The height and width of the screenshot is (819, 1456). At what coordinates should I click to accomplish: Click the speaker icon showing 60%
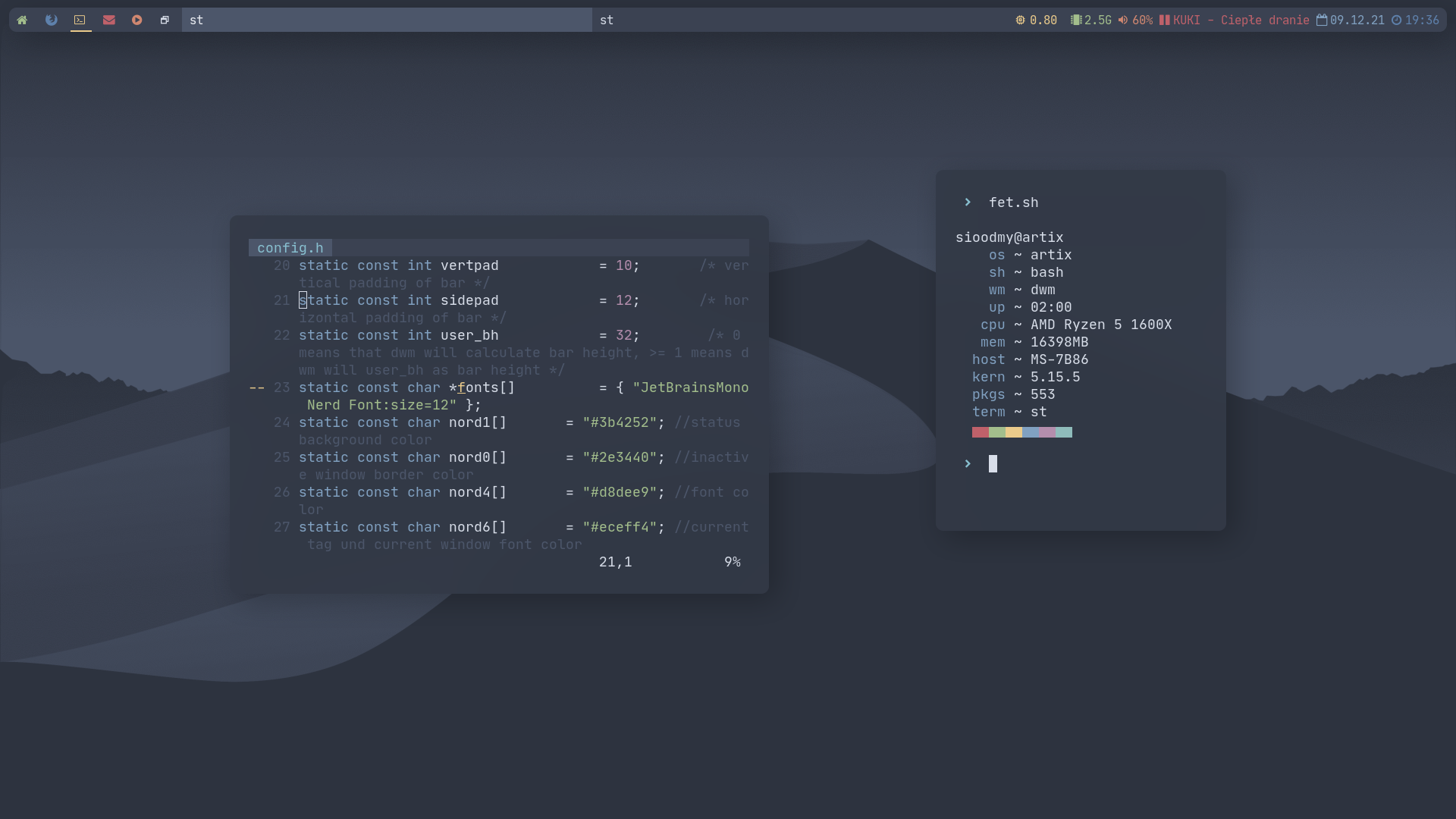point(1122,20)
